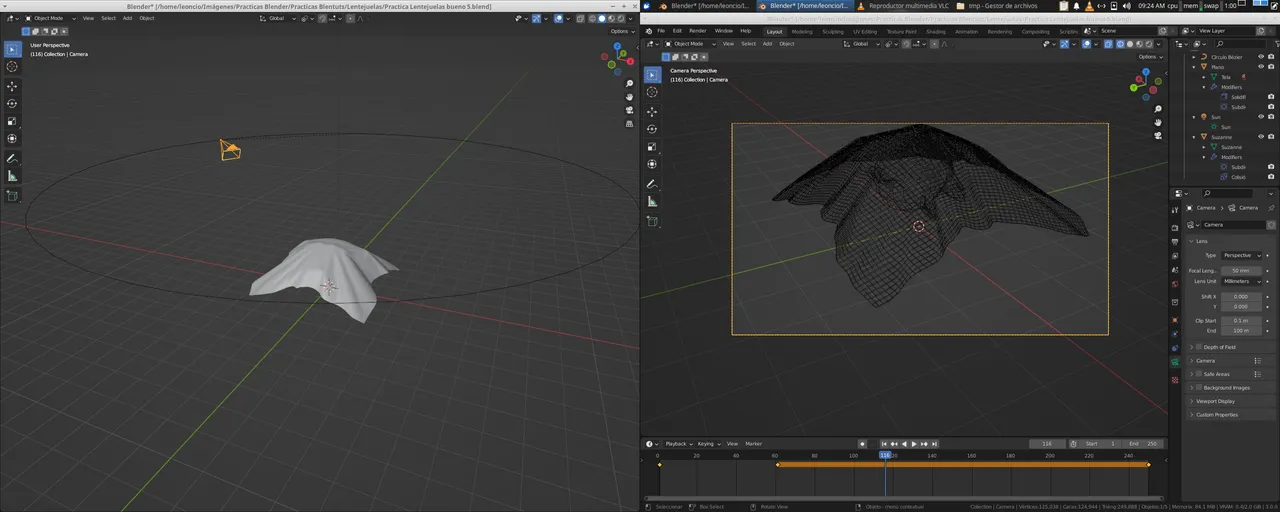Open the File menu
Viewport: 1280px width, 512px height.
coord(661,31)
